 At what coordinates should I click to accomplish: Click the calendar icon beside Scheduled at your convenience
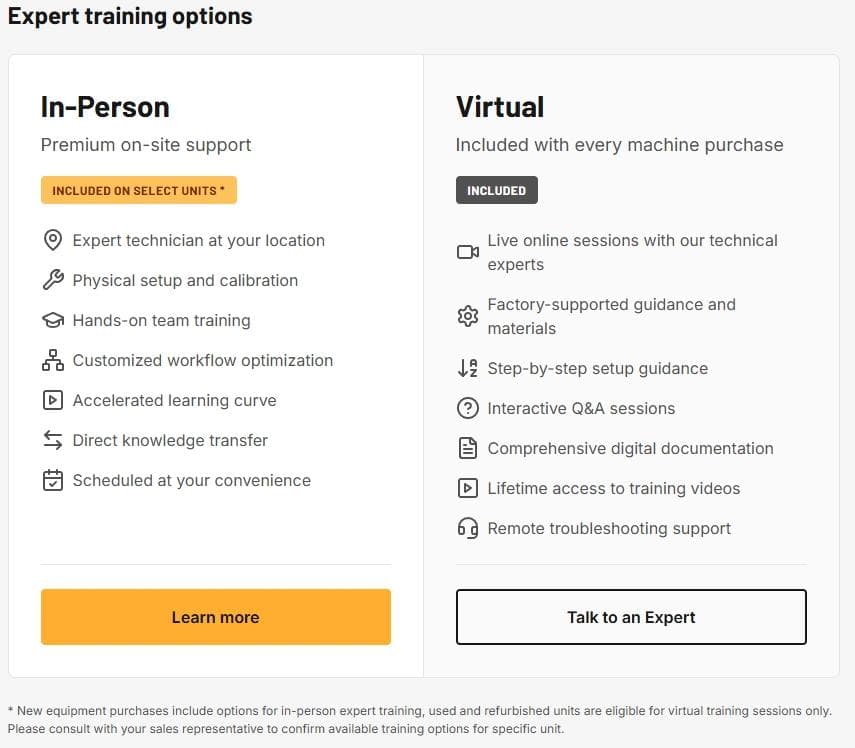click(x=52, y=481)
